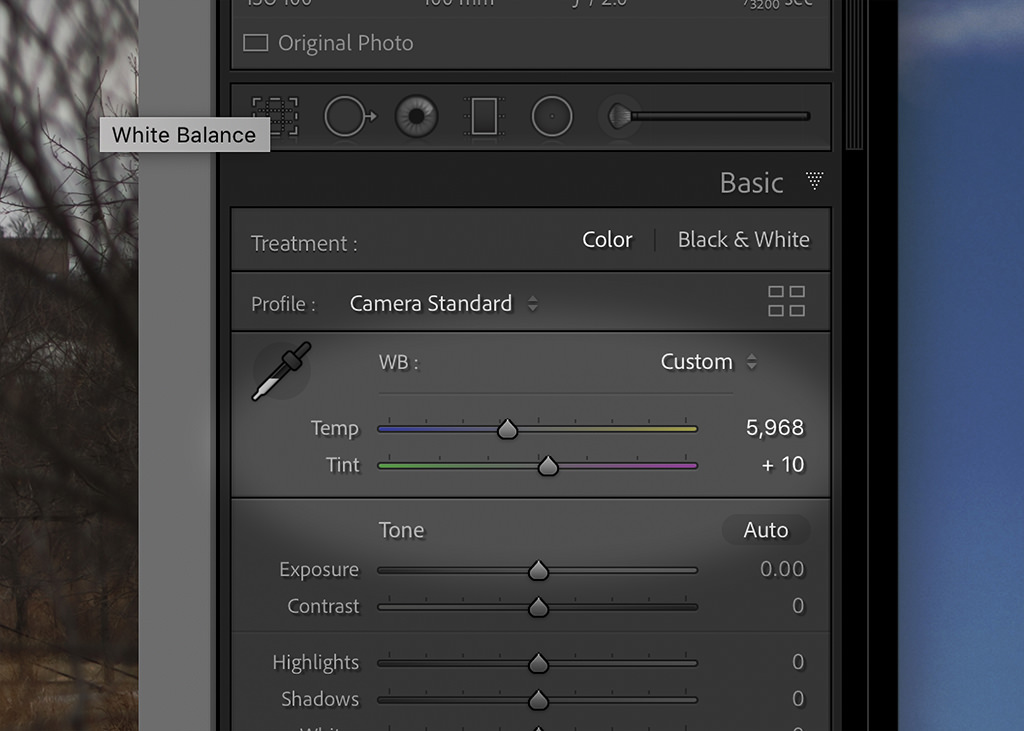
Task: Choose Black & White treatment
Action: [743, 240]
